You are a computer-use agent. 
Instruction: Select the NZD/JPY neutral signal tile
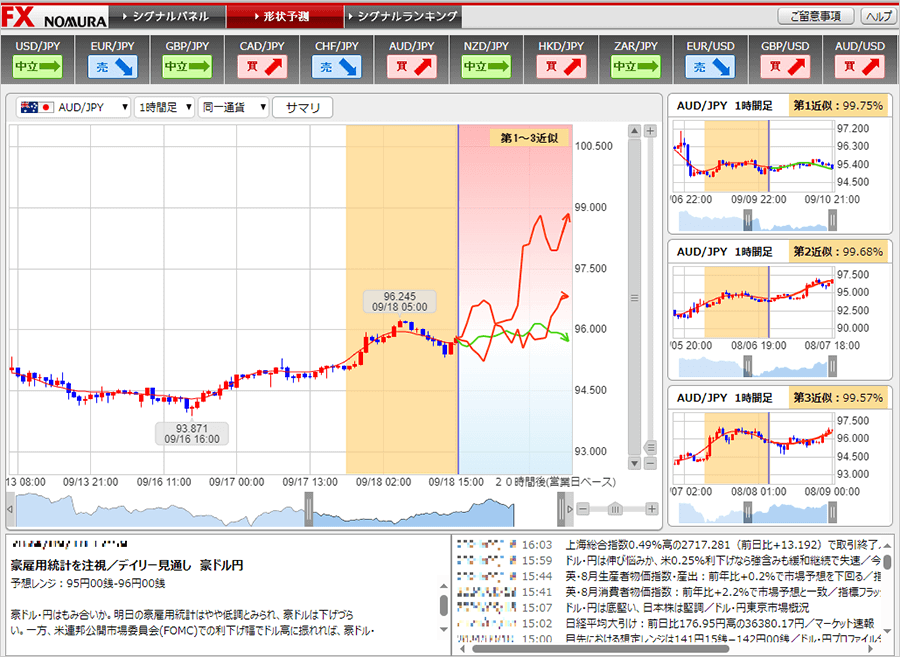[x=486, y=60]
